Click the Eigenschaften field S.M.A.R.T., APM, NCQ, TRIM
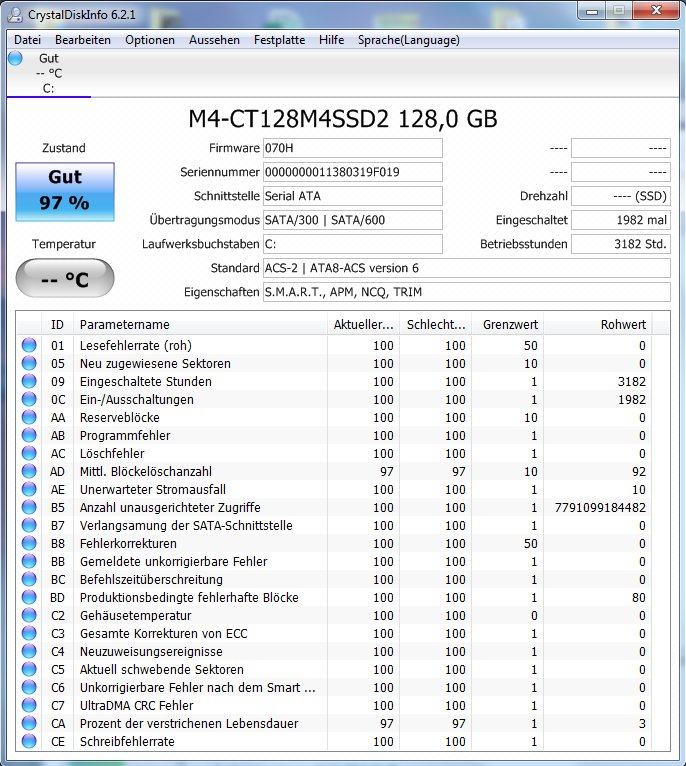The image size is (686, 766). [x=467, y=292]
